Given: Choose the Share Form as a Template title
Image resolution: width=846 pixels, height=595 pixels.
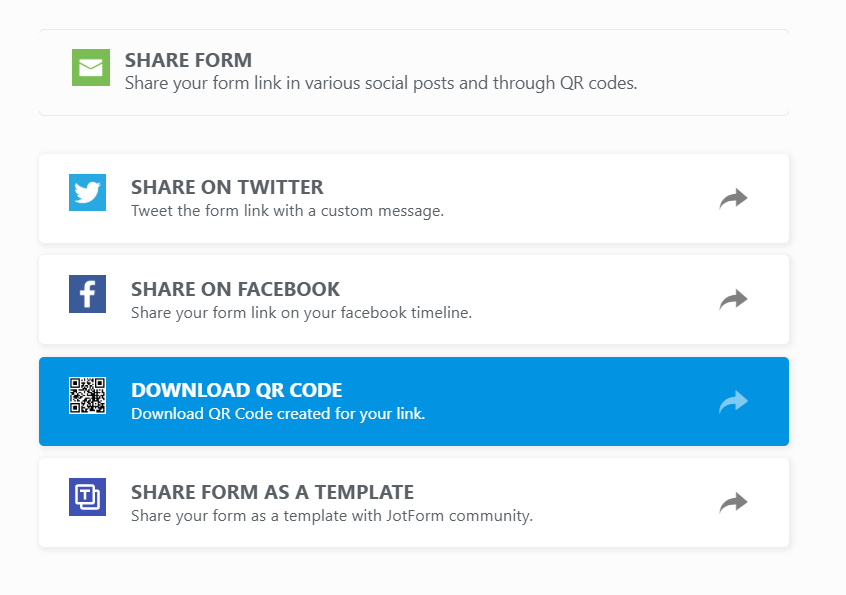Looking at the screenshot, I should point(272,492).
